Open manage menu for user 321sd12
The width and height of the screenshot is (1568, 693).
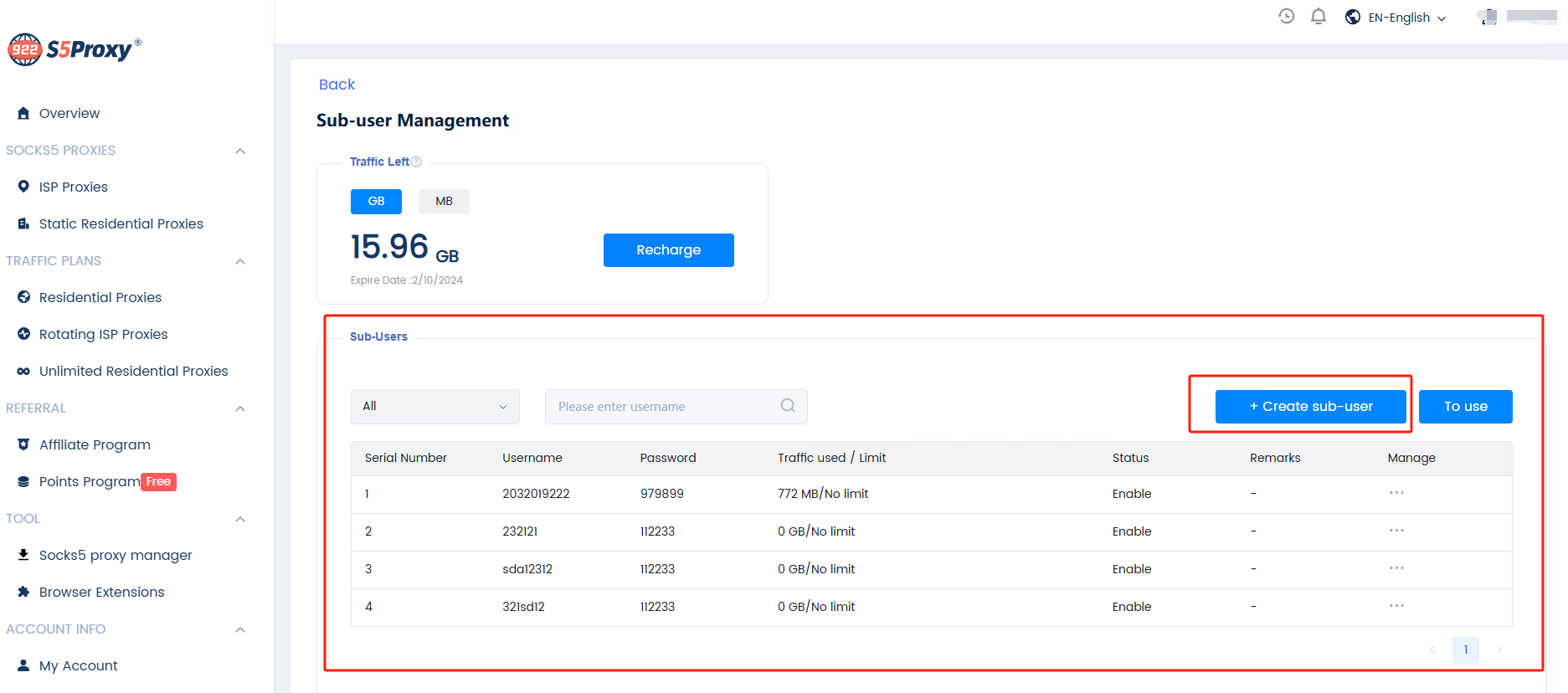1396,606
